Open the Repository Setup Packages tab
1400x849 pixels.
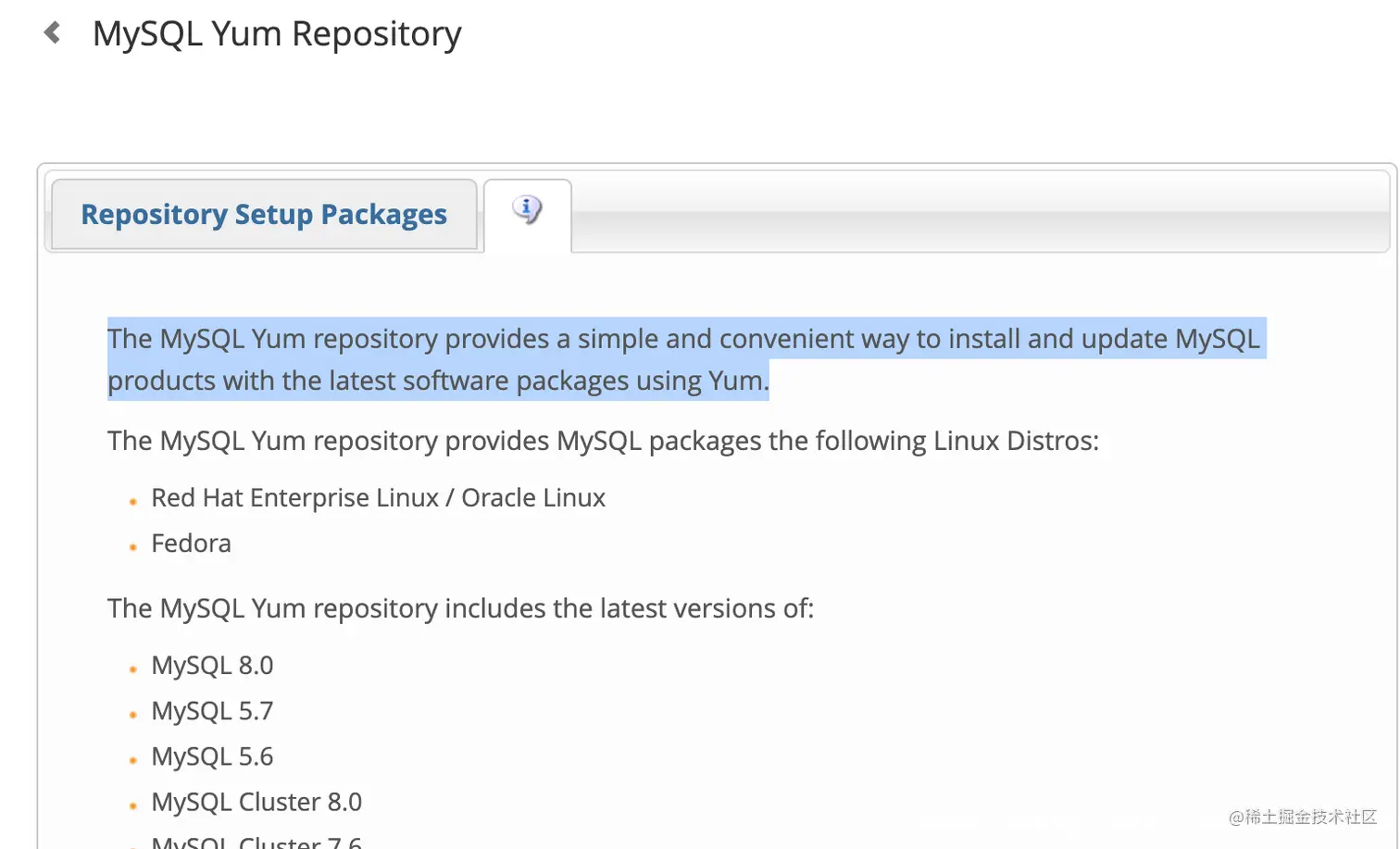[264, 215]
